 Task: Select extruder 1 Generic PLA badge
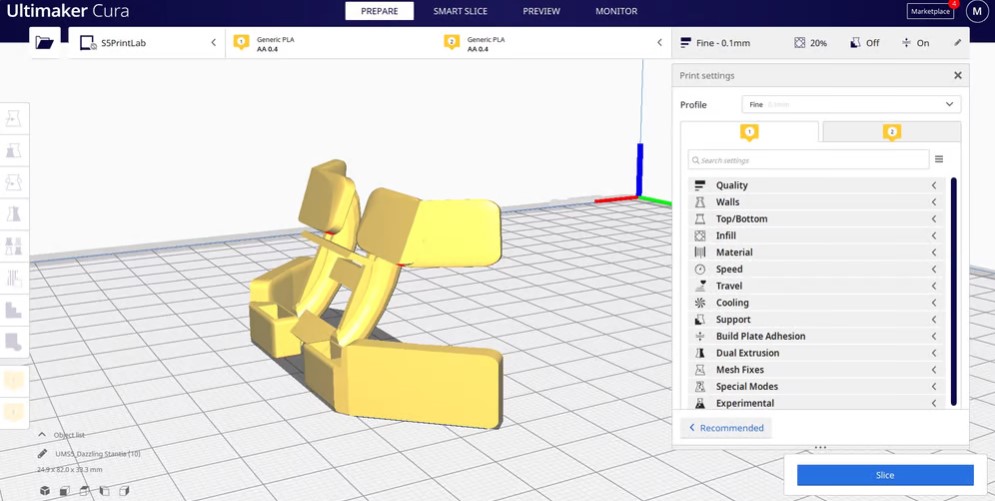241,42
